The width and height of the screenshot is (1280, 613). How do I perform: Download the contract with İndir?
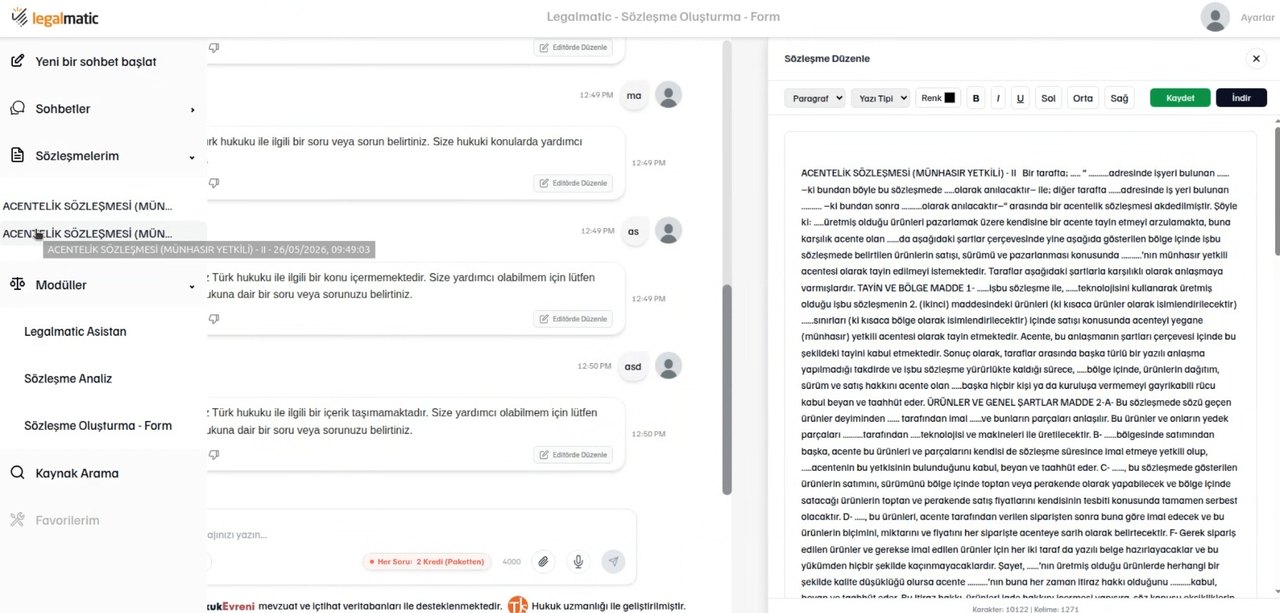pyautogui.click(x=1241, y=98)
